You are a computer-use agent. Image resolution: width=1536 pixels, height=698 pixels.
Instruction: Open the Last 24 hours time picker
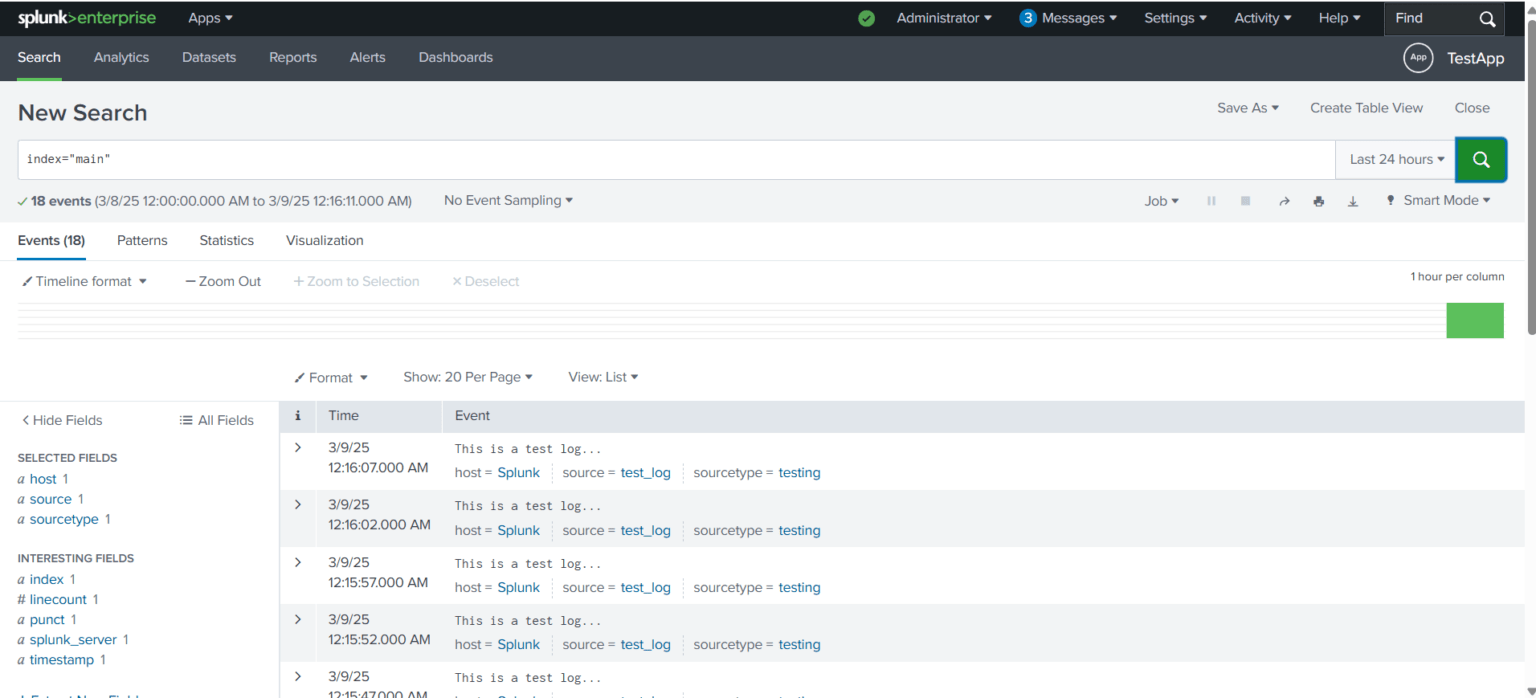tap(1396, 160)
